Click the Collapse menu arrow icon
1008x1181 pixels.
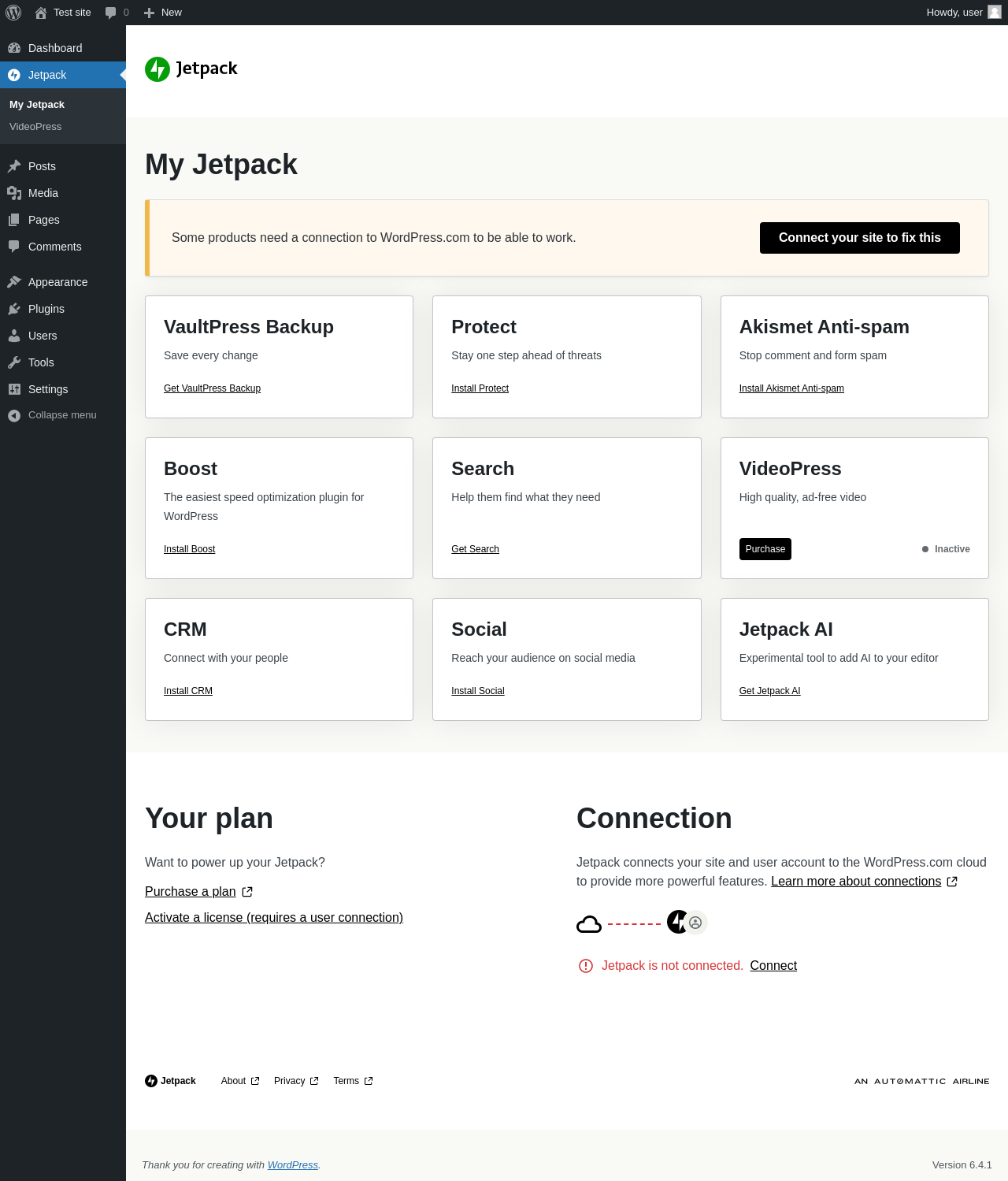14,415
